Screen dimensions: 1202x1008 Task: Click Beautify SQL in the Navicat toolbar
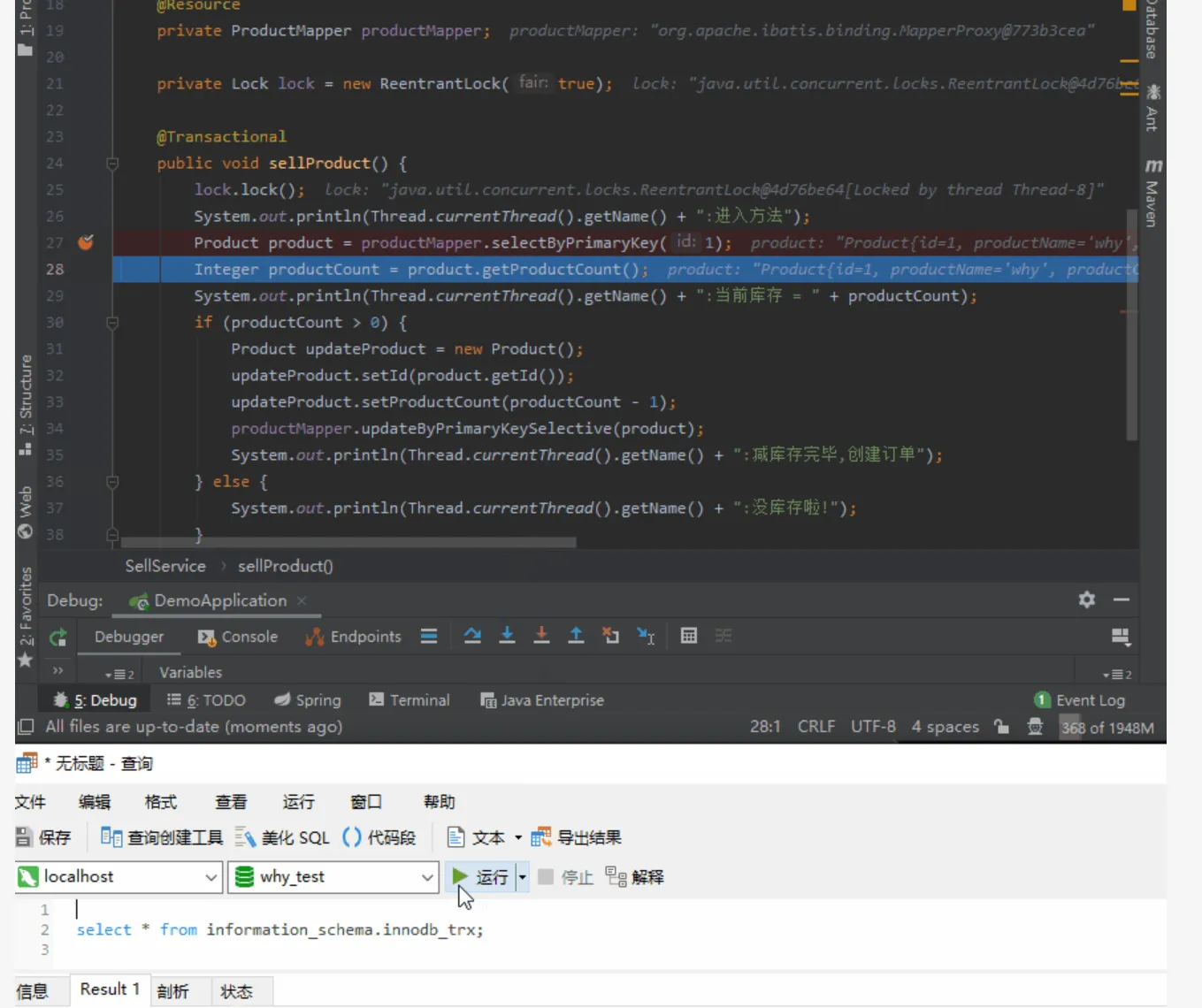pos(282,837)
